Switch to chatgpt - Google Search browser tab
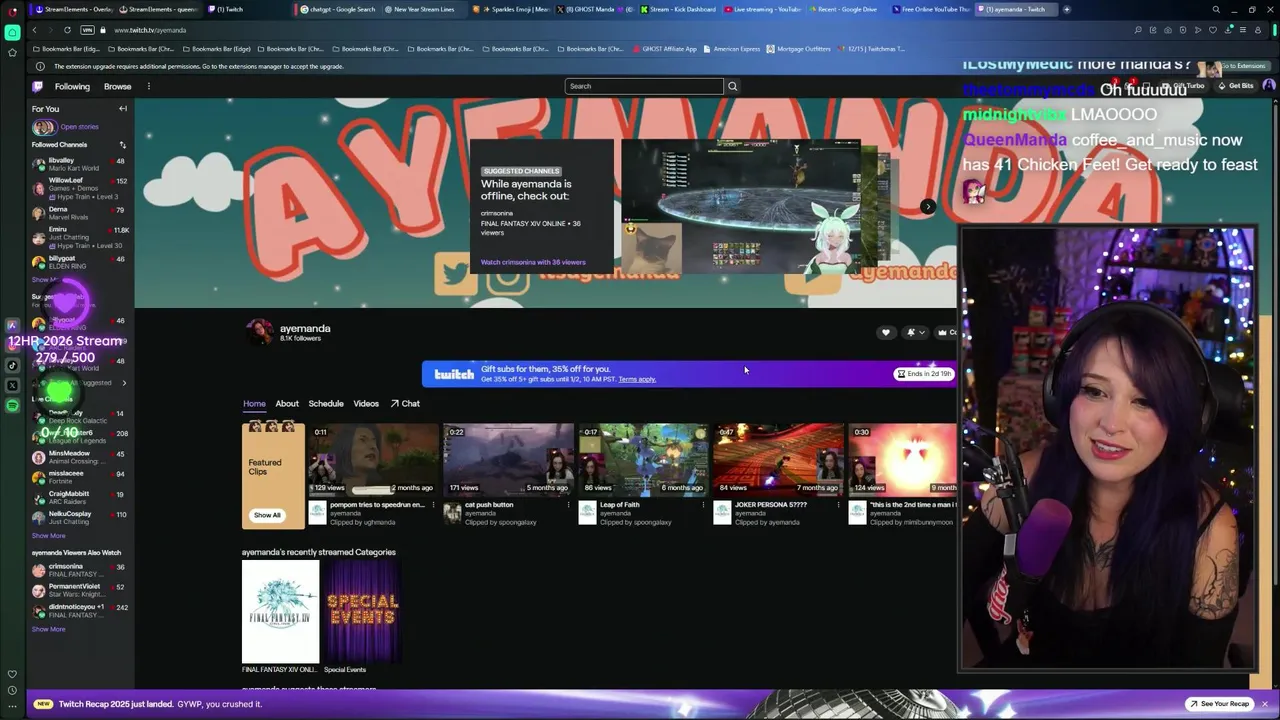The width and height of the screenshot is (1280, 720). [x=338, y=9]
